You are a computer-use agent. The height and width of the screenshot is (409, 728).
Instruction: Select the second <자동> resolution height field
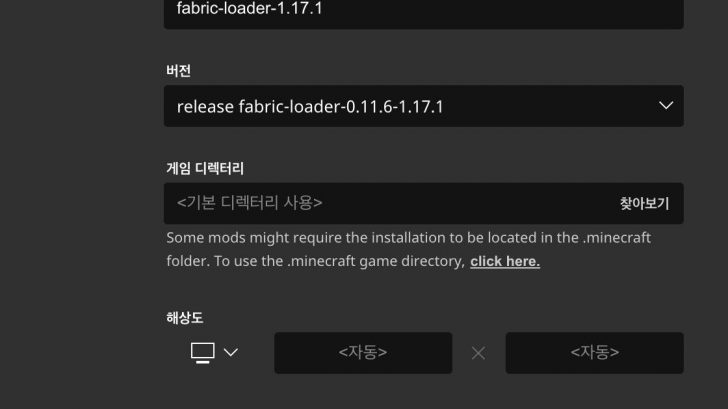(594, 353)
